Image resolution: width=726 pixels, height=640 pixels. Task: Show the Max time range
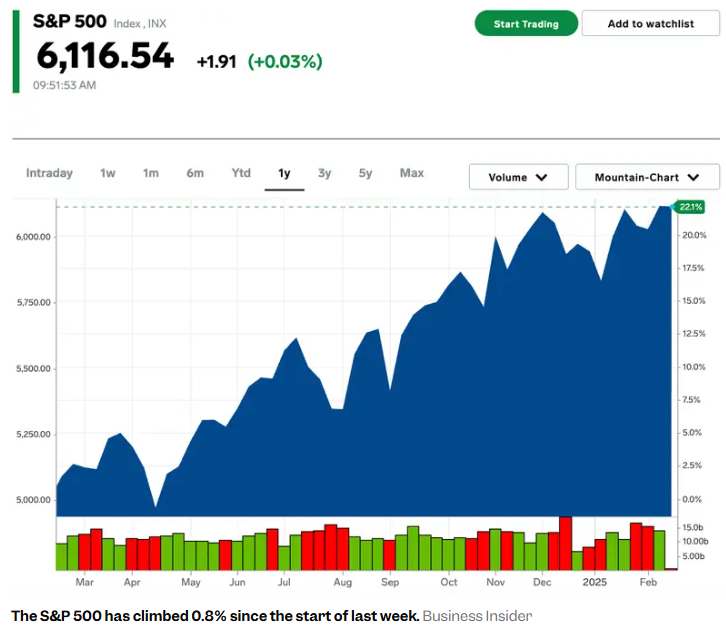[412, 173]
